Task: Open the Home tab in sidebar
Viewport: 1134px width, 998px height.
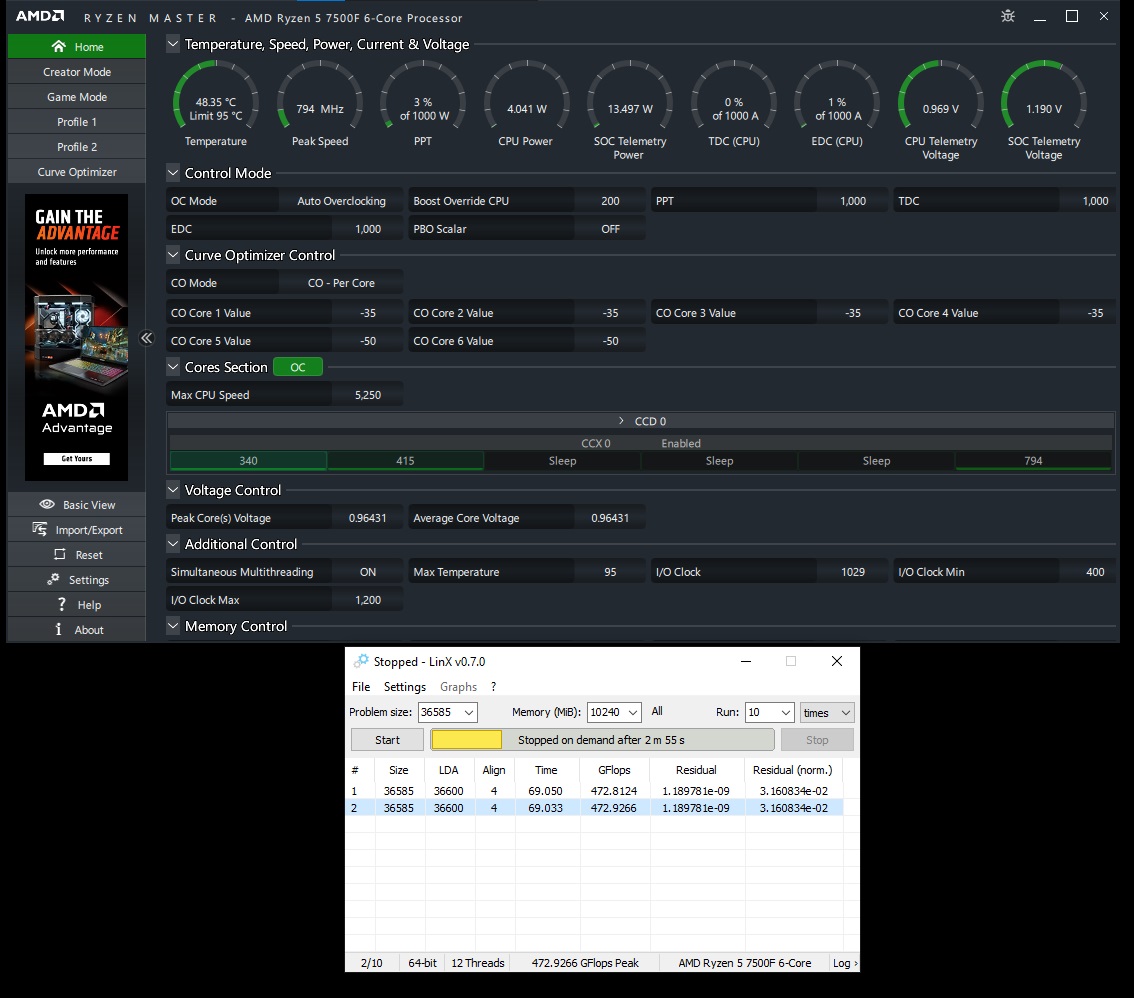Action: click(x=77, y=46)
